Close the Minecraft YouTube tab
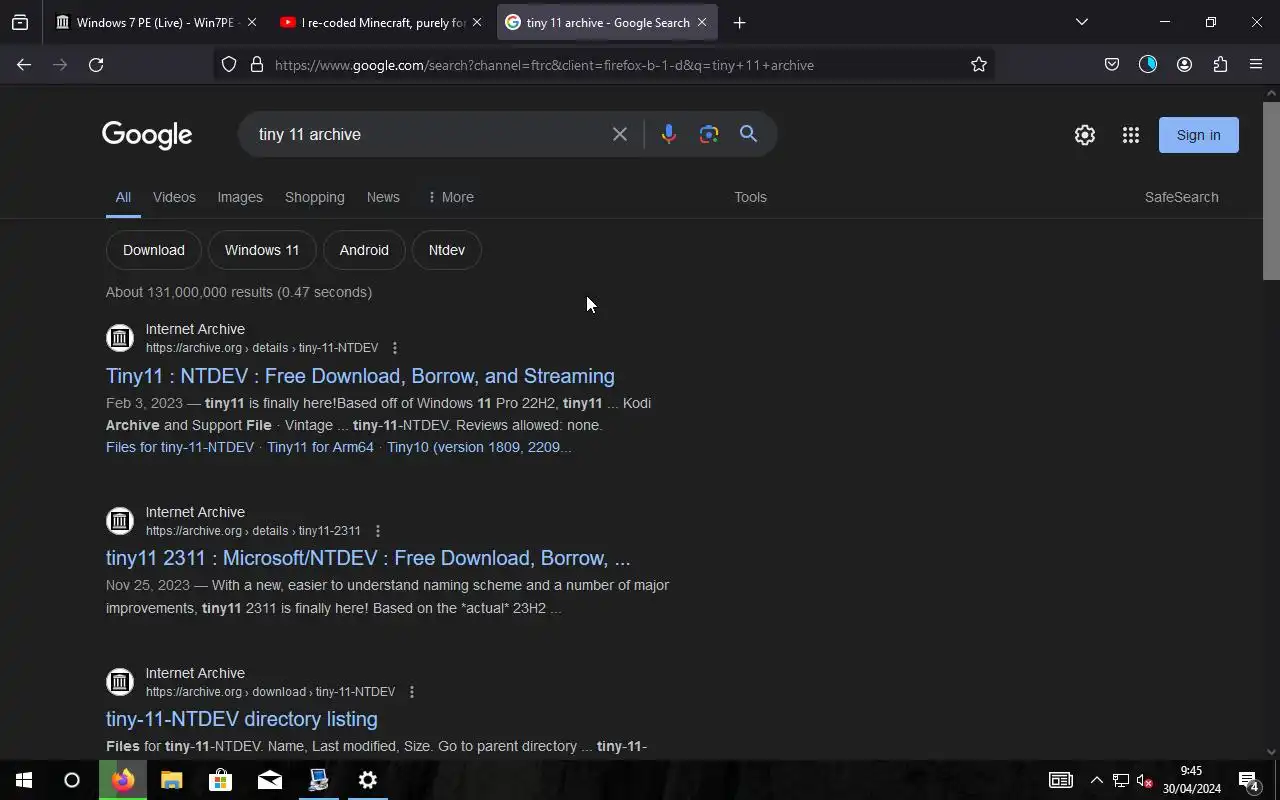Viewport: 1280px width, 800px height. (x=477, y=22)
